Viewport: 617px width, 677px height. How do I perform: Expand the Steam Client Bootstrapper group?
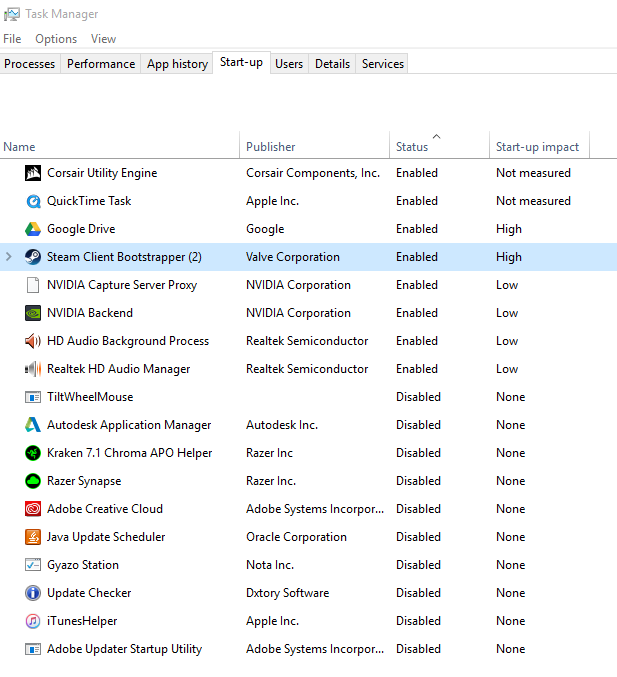pos(9,257)
